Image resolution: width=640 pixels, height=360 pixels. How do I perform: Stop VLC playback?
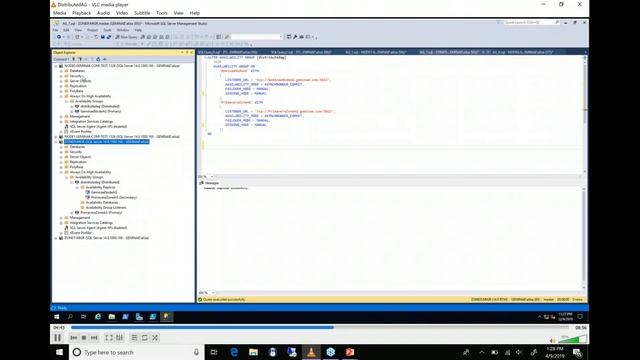pos(84,338)
